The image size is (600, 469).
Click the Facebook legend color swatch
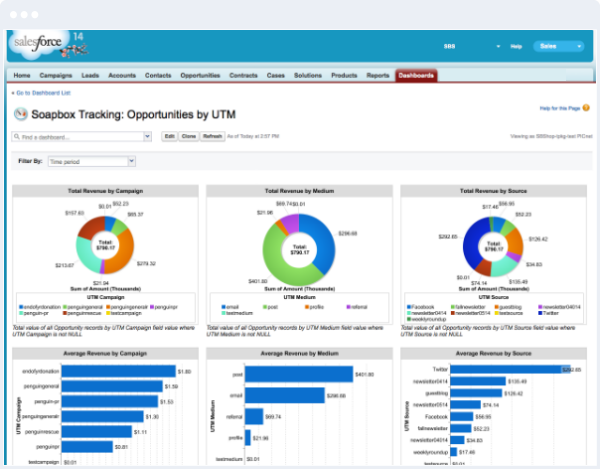tap(409, 307)
